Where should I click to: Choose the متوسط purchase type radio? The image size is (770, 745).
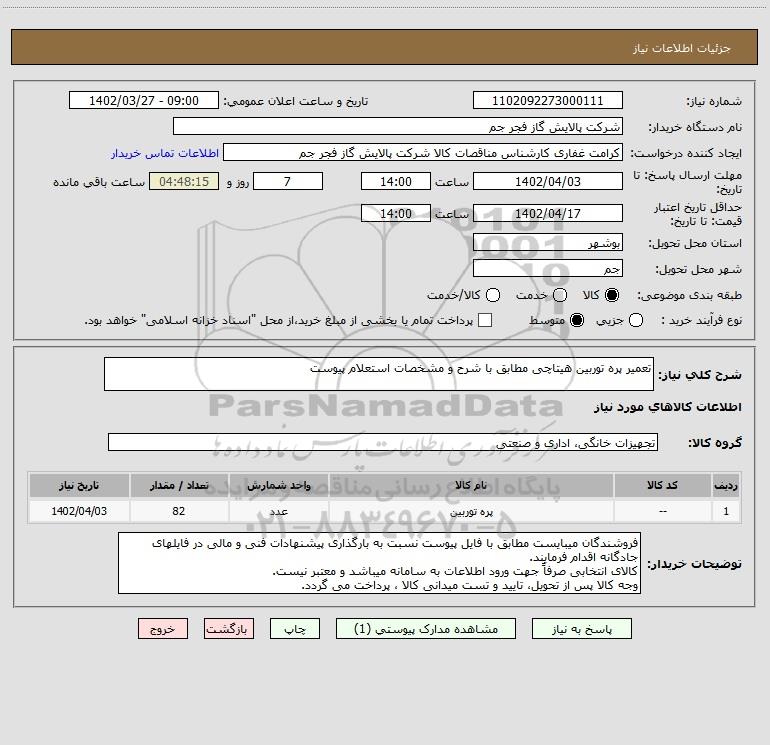[577, 321]
